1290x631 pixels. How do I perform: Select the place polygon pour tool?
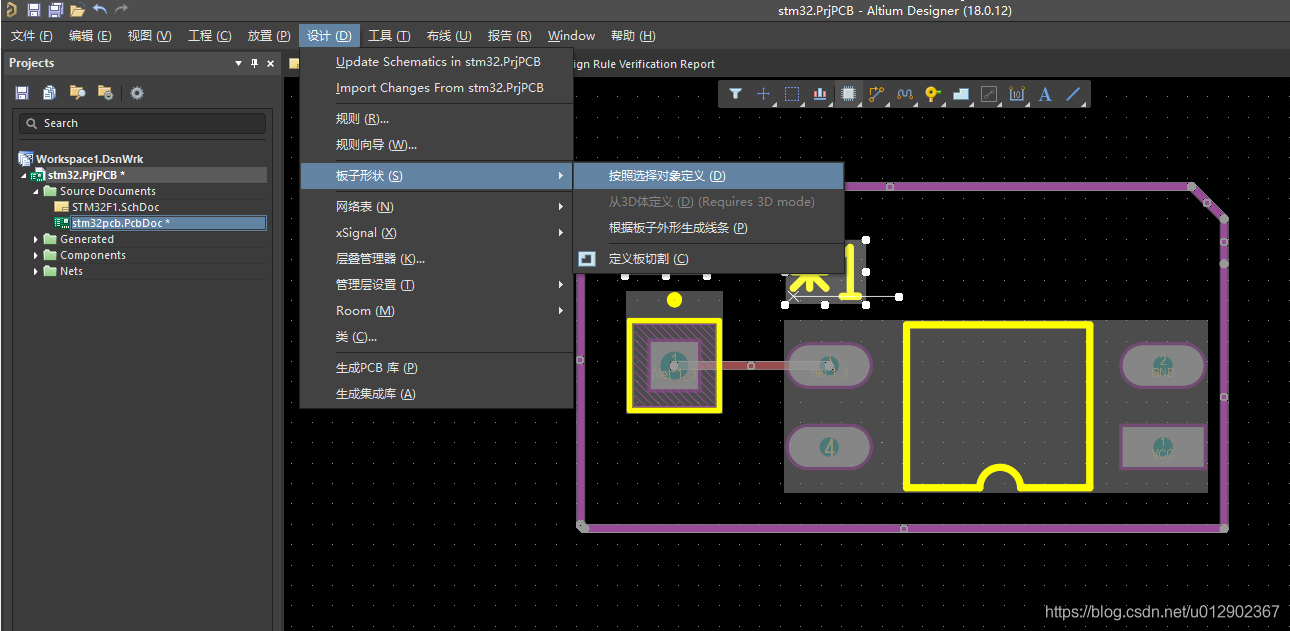point(961,94)
